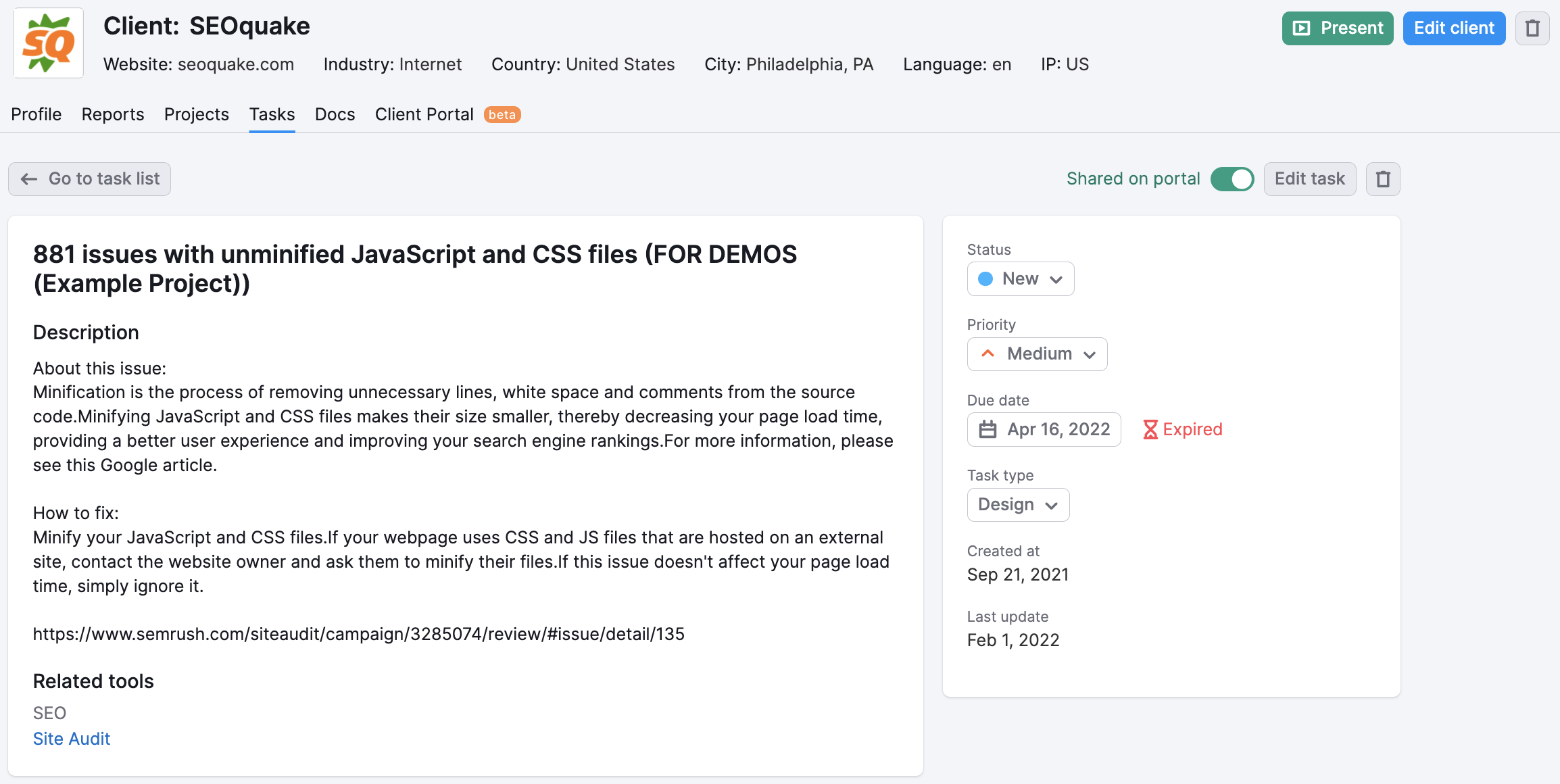1560x784 pixels.
Task: Click the Expired label
Action: tap(1192, 429)
